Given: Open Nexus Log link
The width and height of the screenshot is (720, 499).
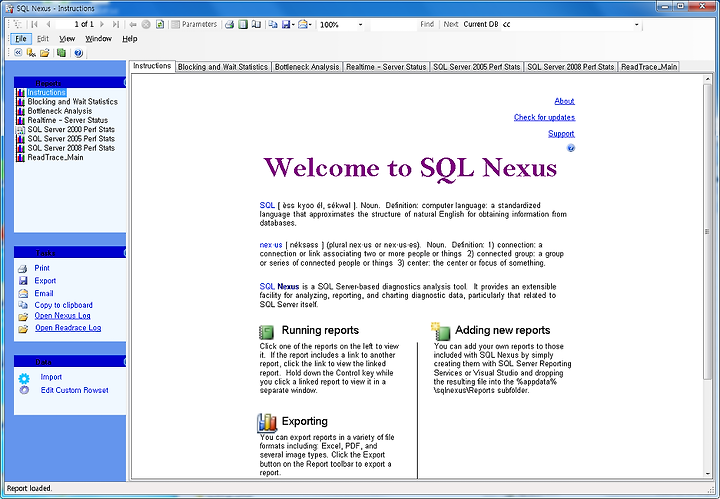Looking at the screenshot, I should pyautogui.click(x=62, y=315).
